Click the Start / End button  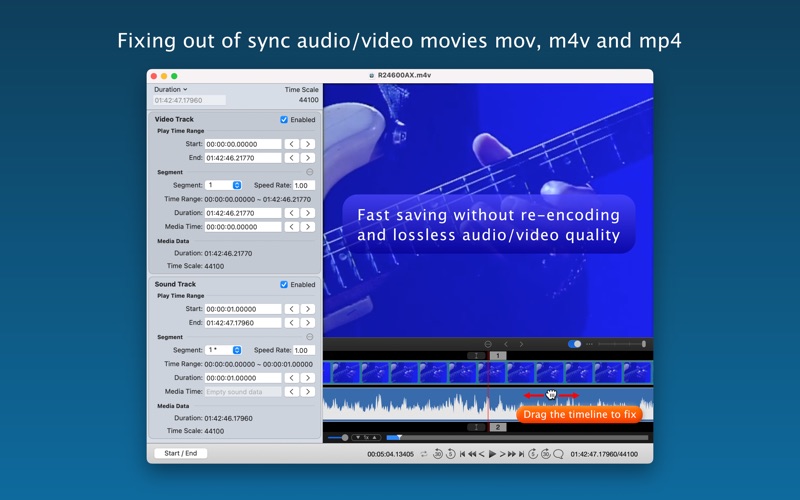click(x=181, y=453)
